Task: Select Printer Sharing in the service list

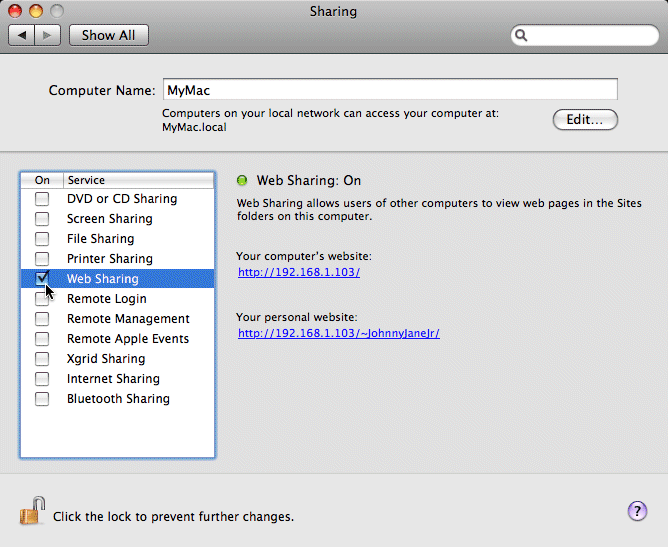Action: point(109,259)
